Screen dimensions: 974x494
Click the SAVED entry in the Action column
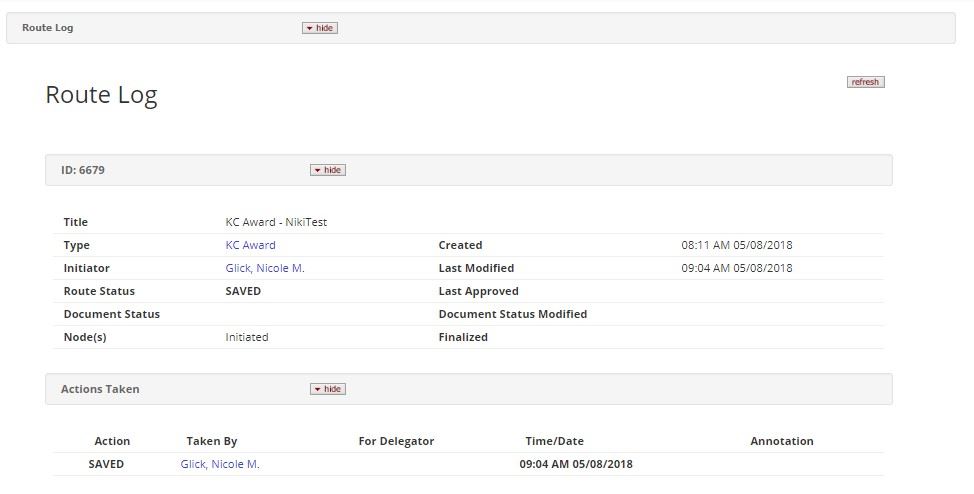tap(106, 464)
